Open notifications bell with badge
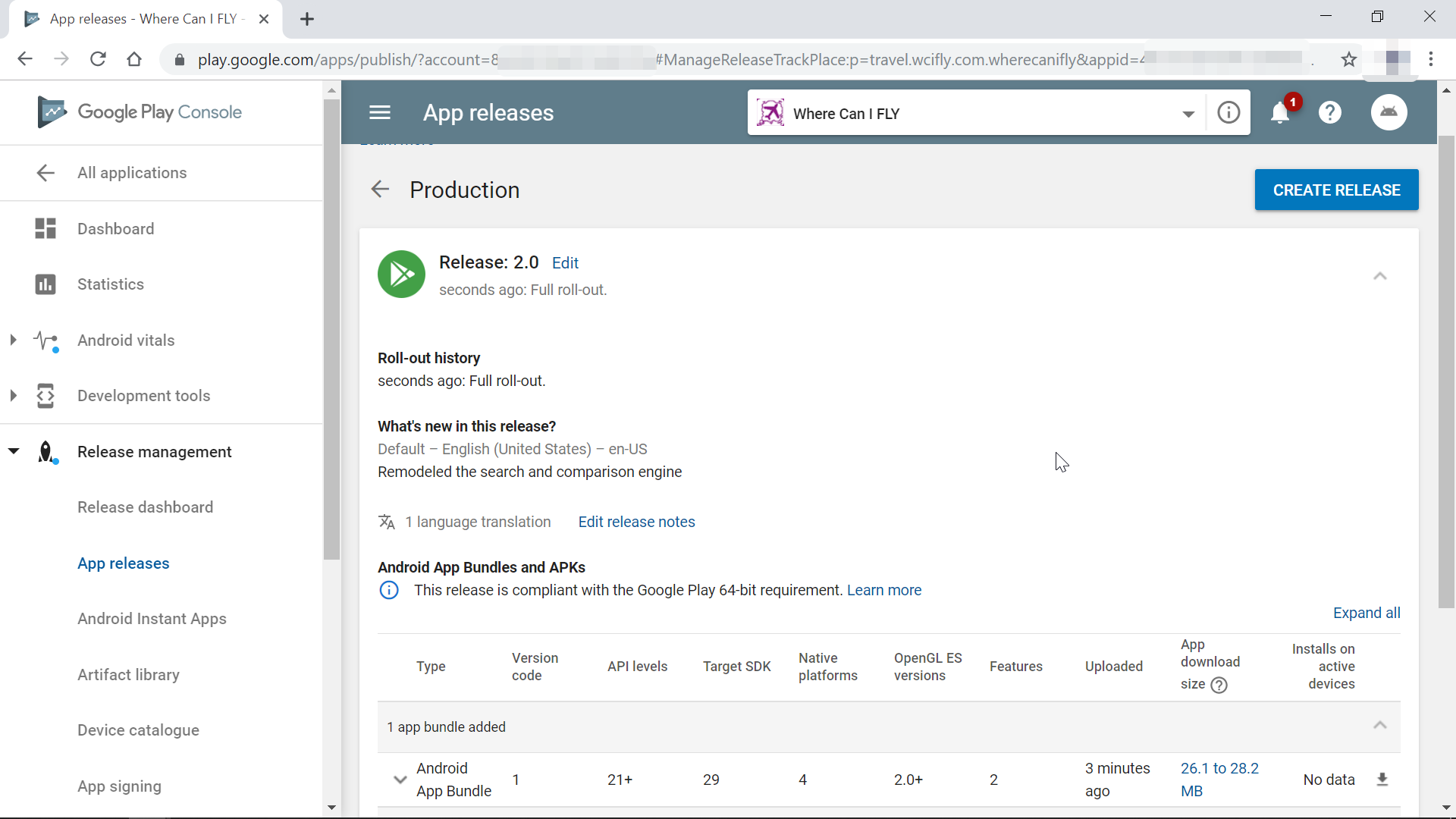 1282,111
